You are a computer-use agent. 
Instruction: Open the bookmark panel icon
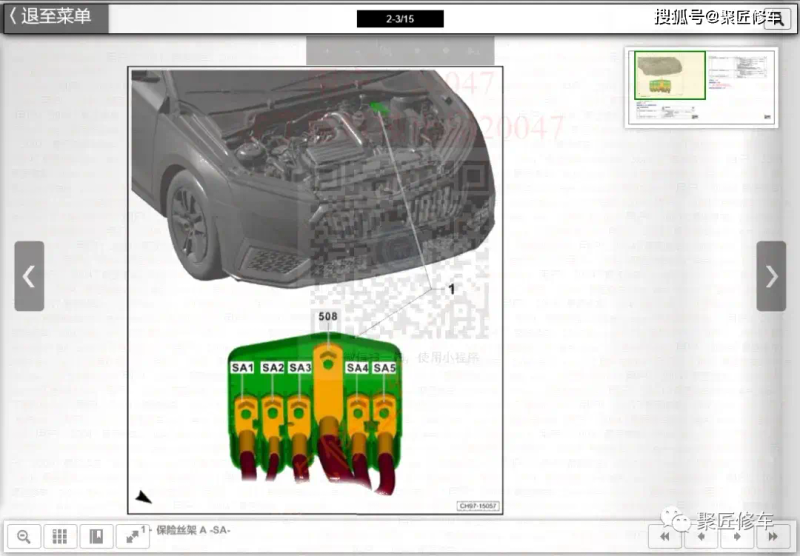click(96, 536)
